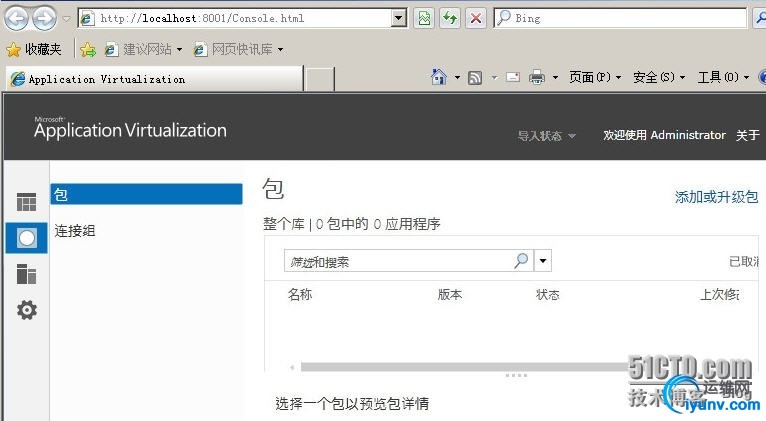Click the Add to Favorites bar icon
The width and height of the screenshot is (766, 421).
(x=88, y=49)
